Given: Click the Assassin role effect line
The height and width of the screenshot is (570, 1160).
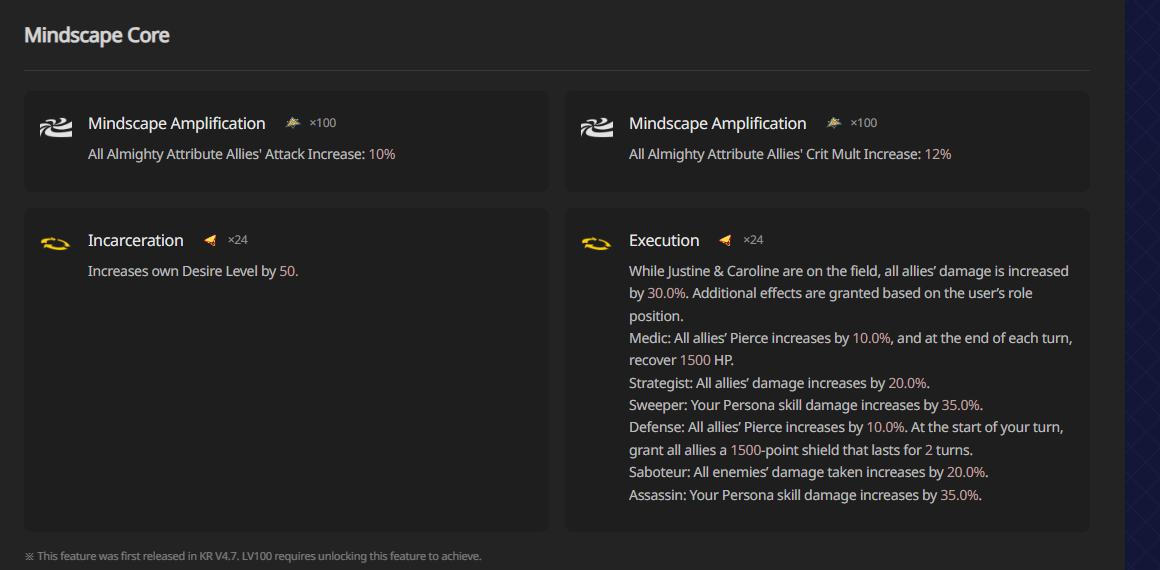Looking at the screenshot, I should [805, 495].
